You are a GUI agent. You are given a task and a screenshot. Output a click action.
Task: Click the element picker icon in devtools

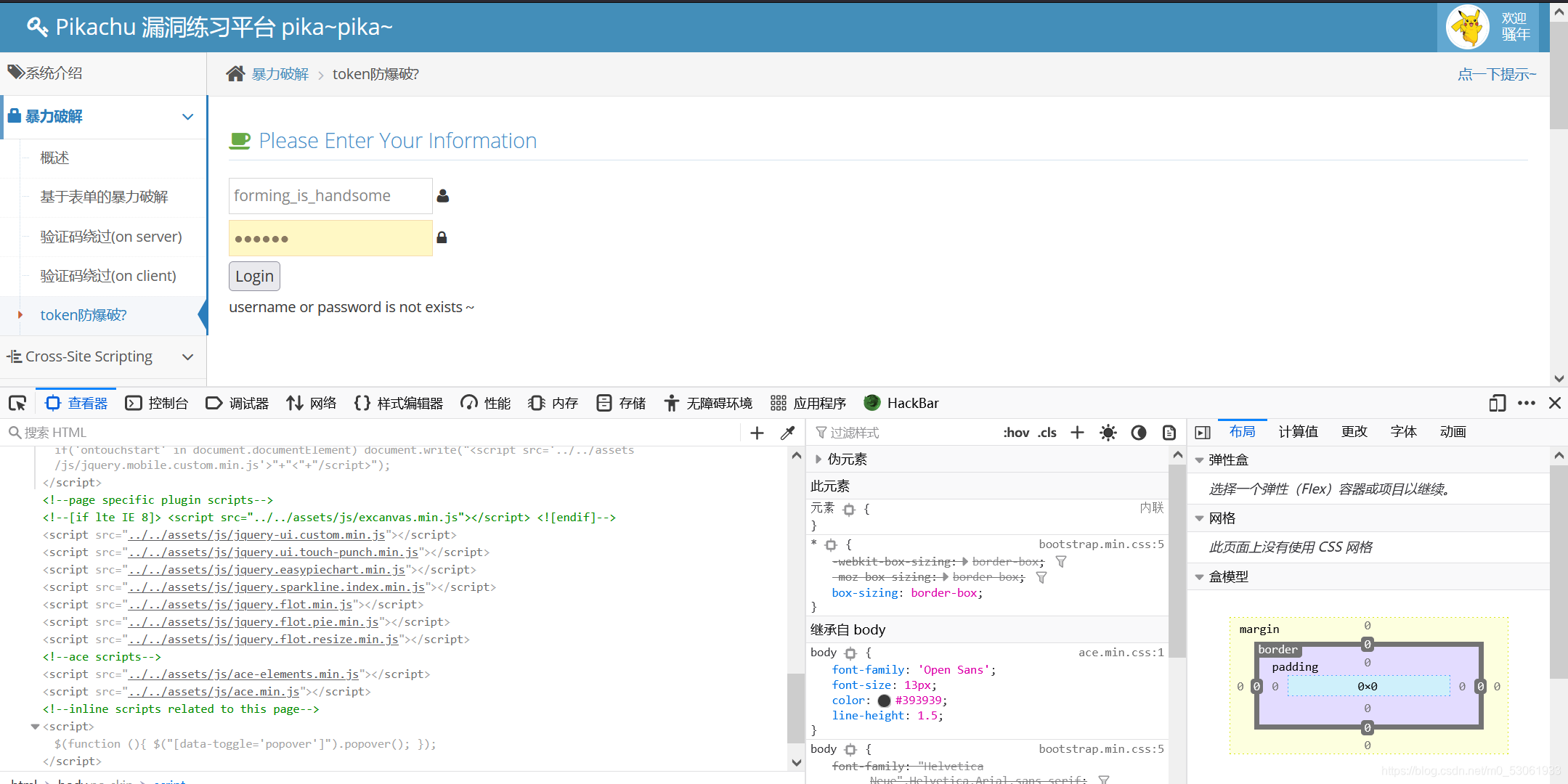tap(17, 403)
